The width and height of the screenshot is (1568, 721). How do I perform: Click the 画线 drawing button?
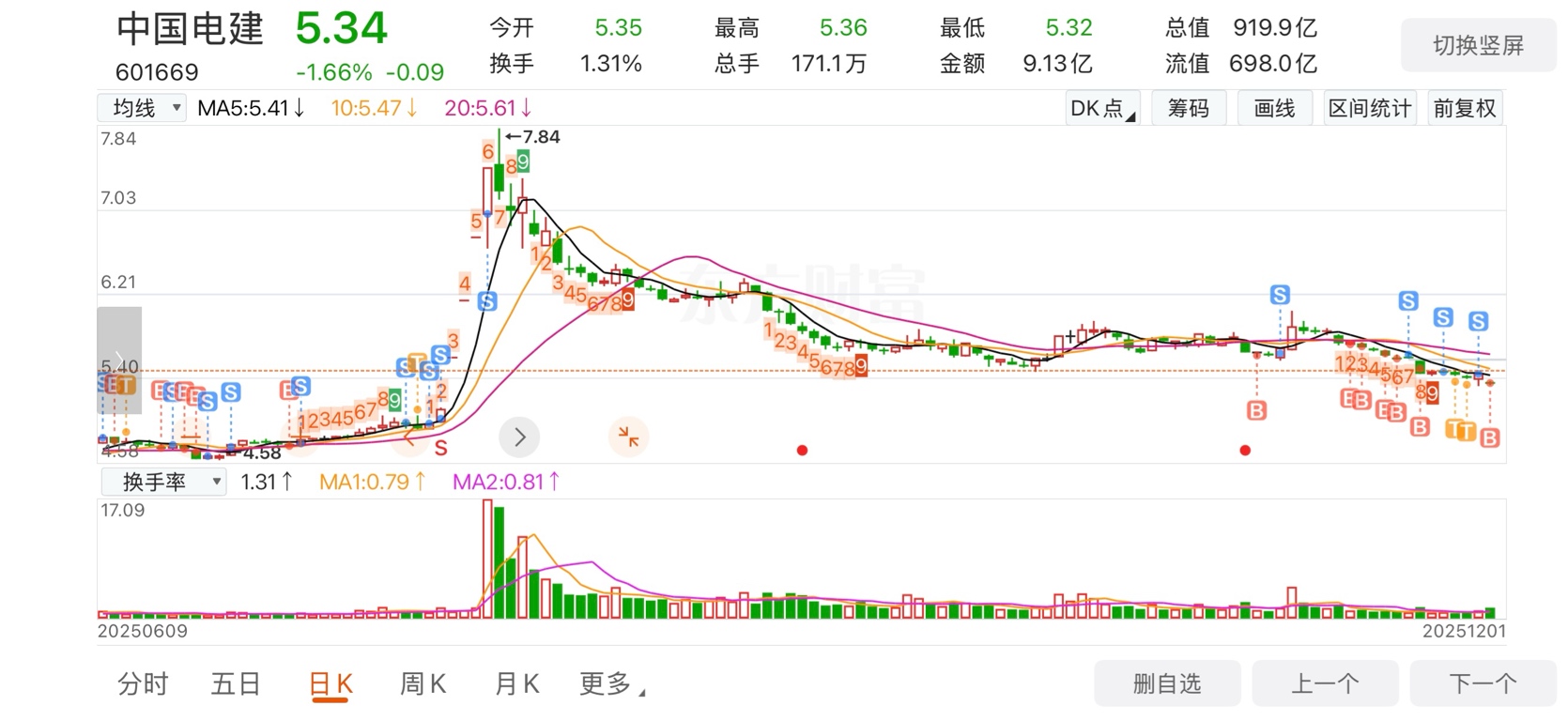pos(1274,108)
